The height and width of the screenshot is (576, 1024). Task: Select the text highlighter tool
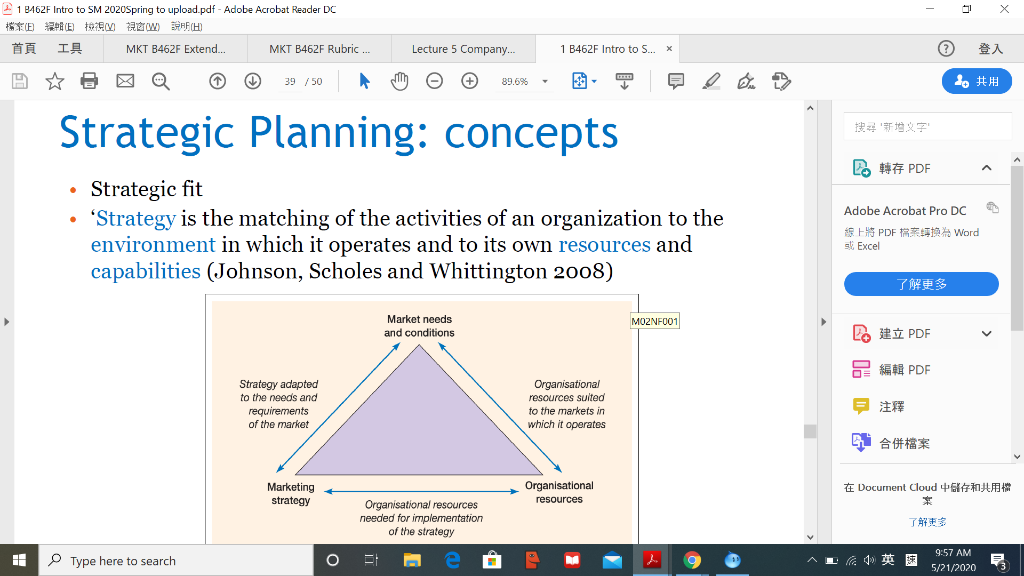click(711, 81)
